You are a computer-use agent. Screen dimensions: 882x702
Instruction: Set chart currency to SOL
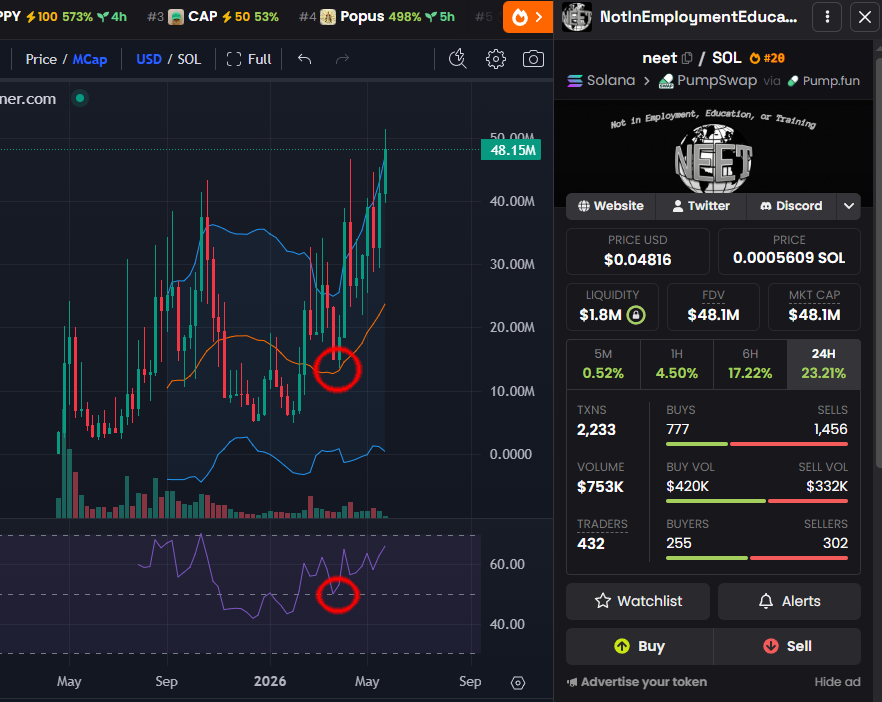189,59
